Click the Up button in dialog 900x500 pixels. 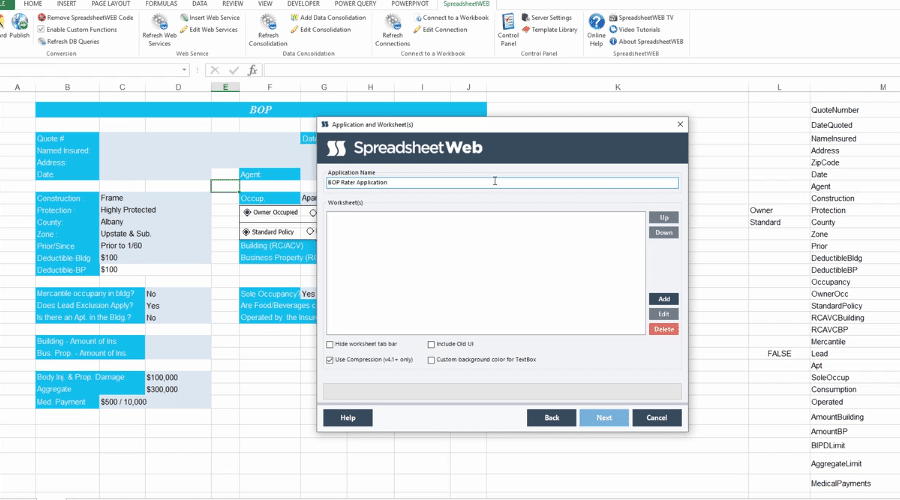[x=664, y=218]
